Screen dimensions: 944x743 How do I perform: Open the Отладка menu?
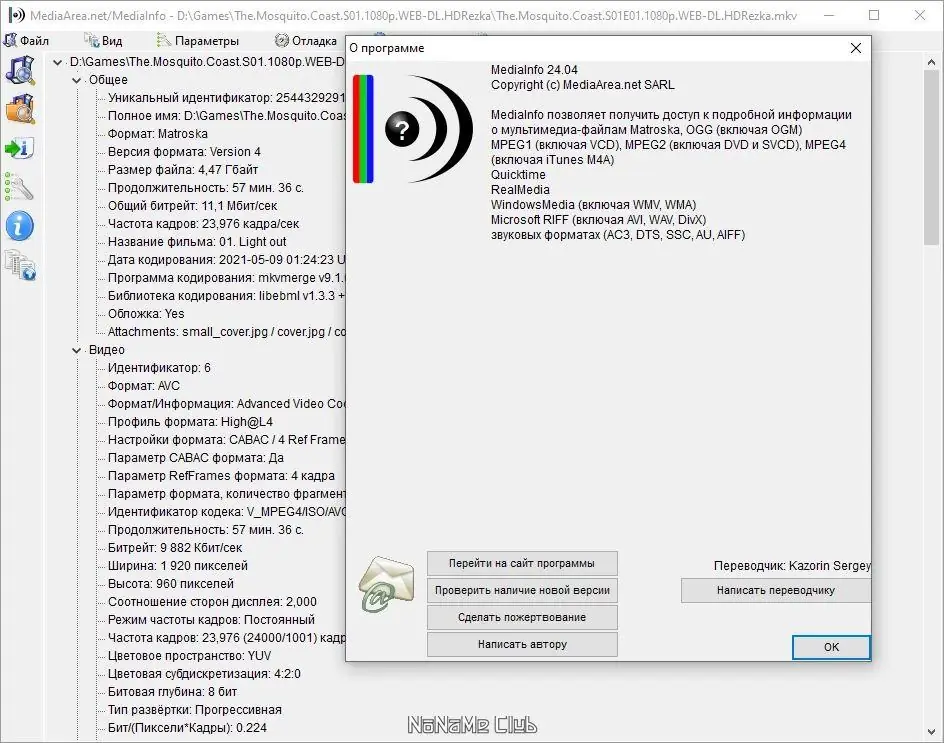tap(306, 40)
